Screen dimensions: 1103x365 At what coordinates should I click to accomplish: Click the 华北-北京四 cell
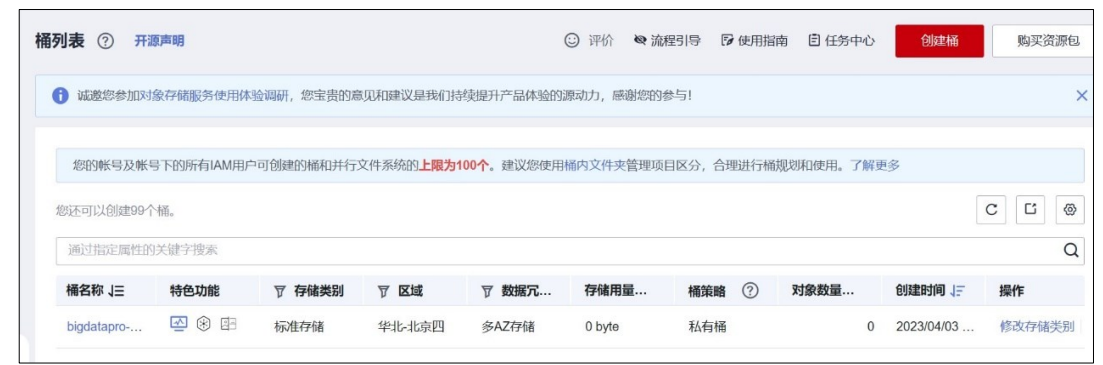tap(411, 326)
